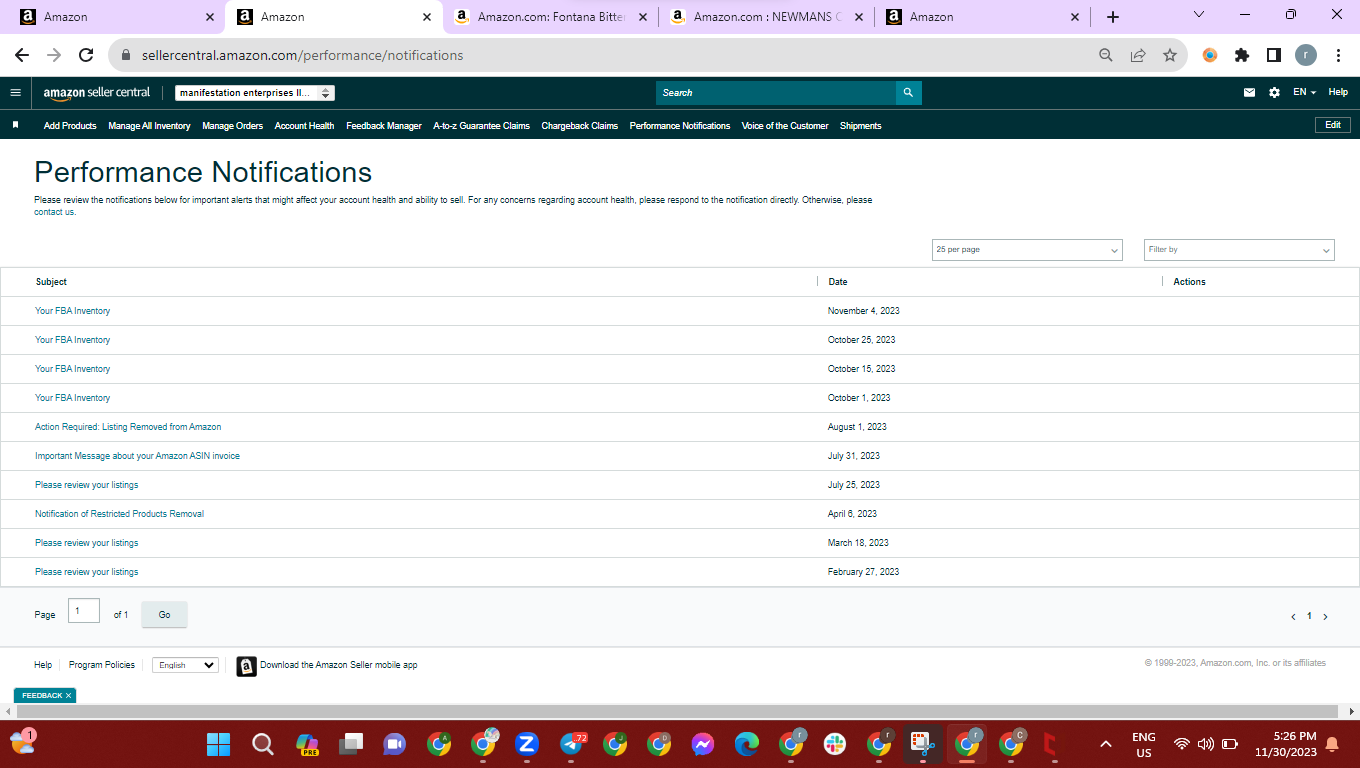
Task: Open Chrome's tab search chevron
Action: (x=1199, y=15)
